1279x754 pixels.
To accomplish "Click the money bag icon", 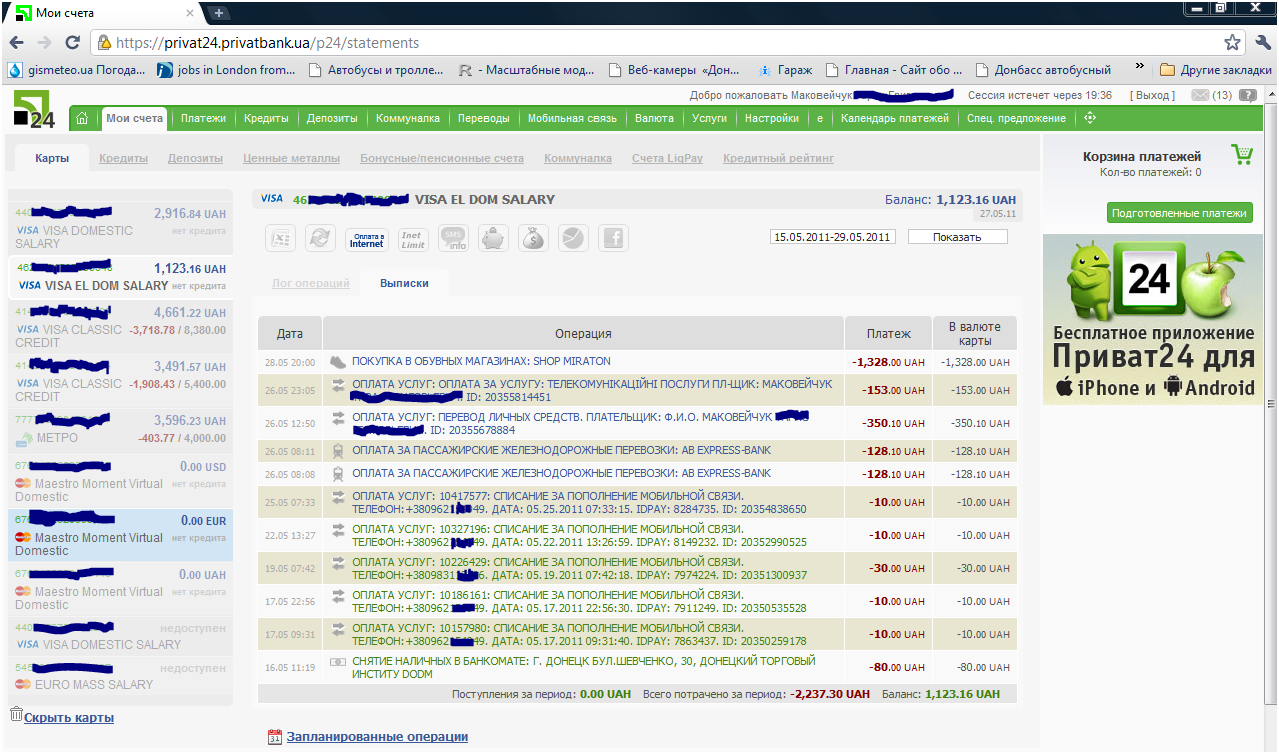I will (x=534, y=238).
